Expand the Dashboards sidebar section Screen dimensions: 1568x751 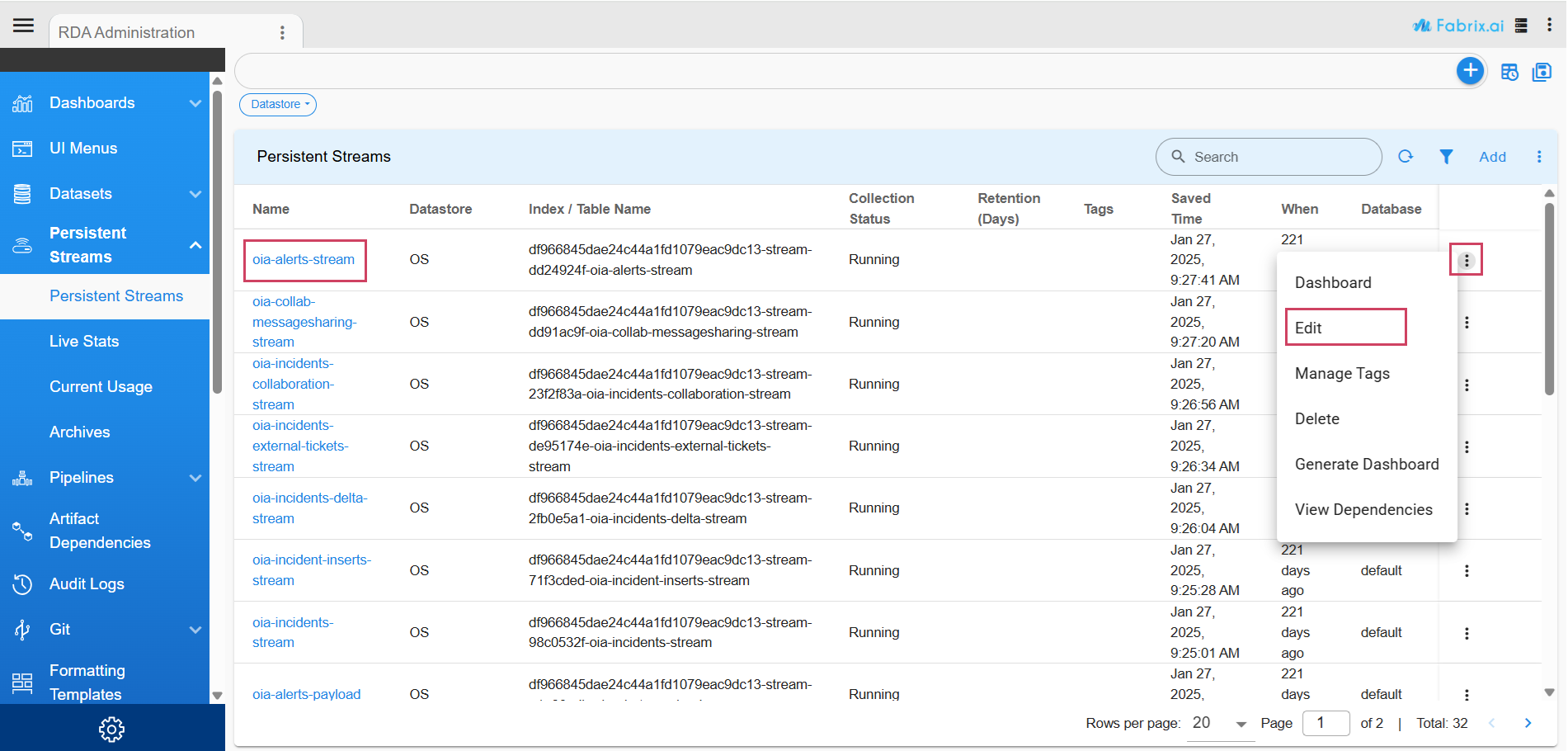tap(195, 103)
